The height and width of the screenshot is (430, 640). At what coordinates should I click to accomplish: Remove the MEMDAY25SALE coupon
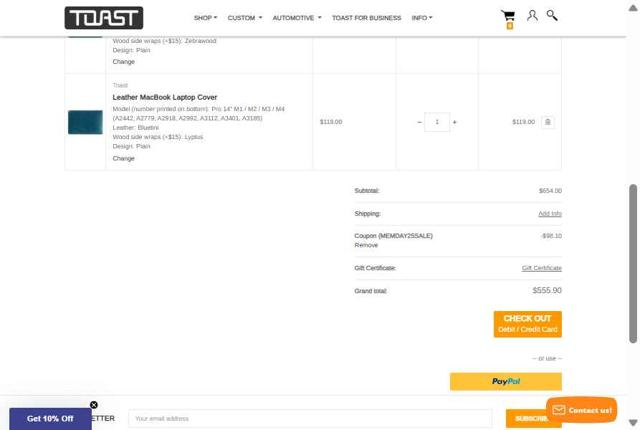[366, 245]
